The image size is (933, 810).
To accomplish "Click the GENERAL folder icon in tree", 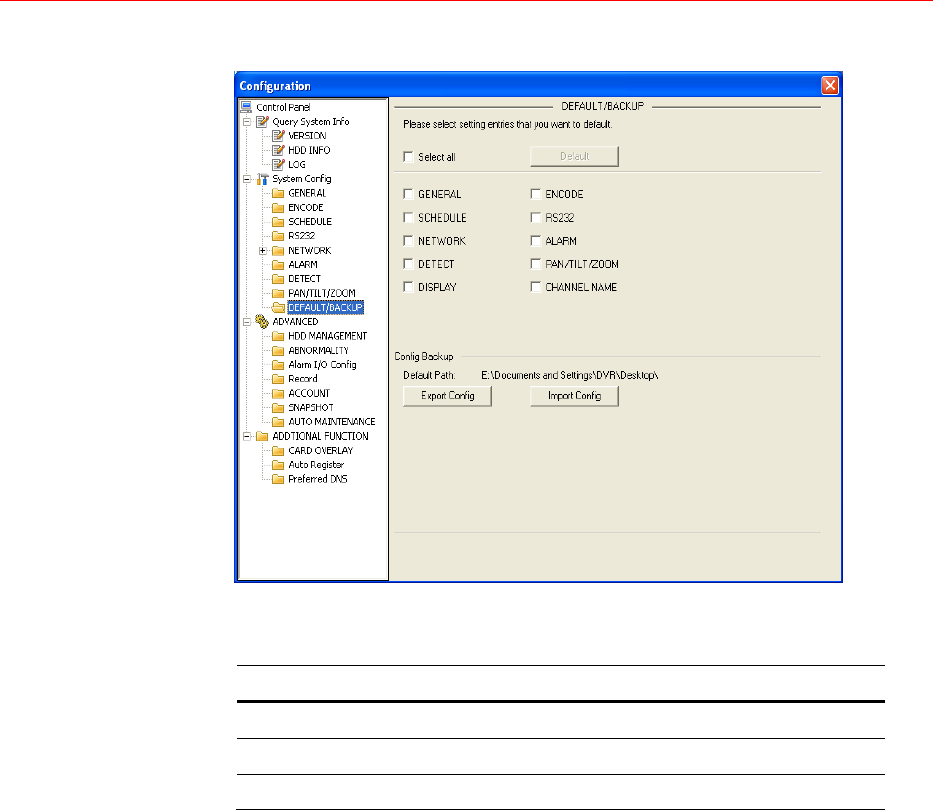I will [x=278, y=193].
